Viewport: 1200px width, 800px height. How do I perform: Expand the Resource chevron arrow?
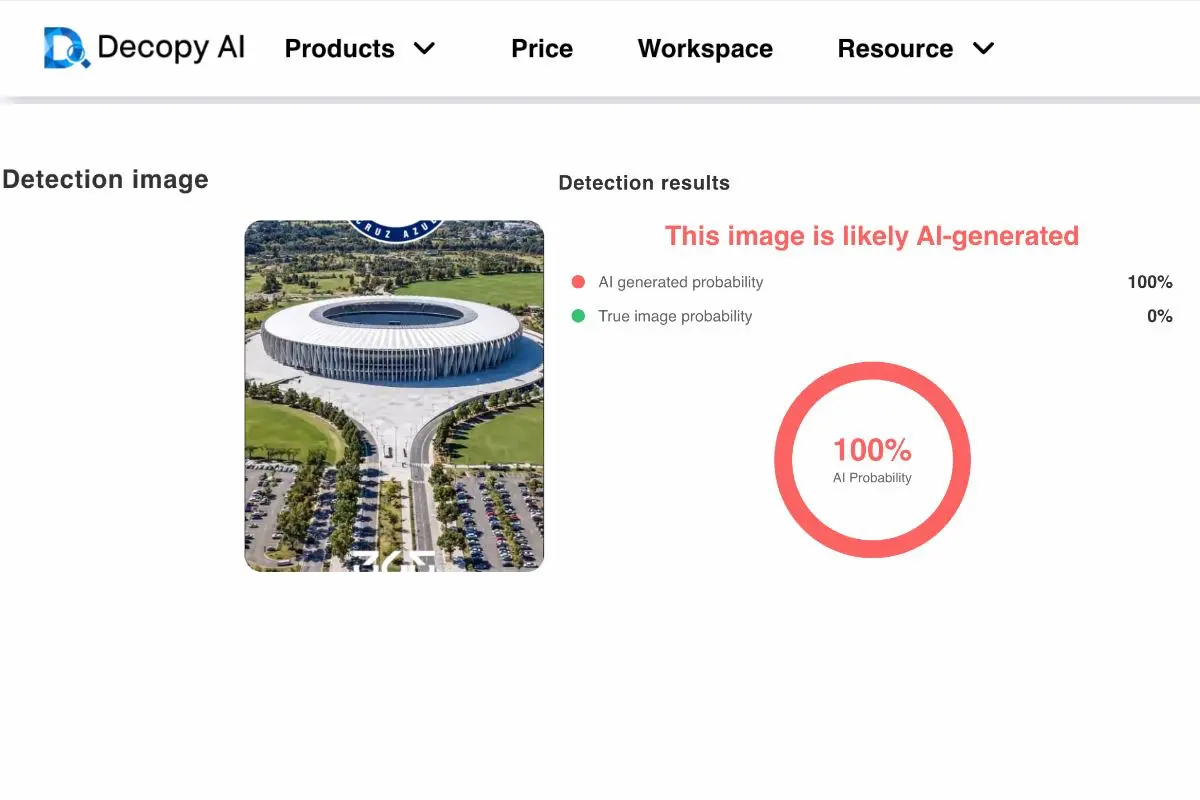984,48
